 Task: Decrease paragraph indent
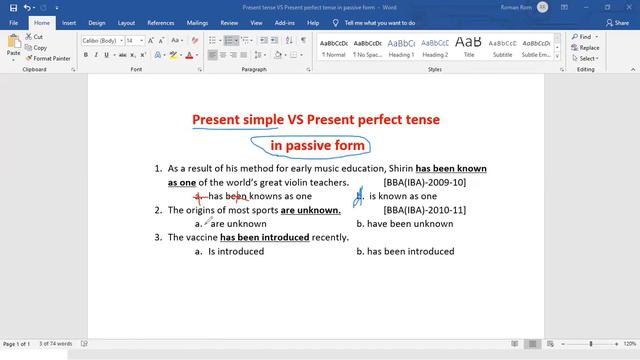point(264,40)
